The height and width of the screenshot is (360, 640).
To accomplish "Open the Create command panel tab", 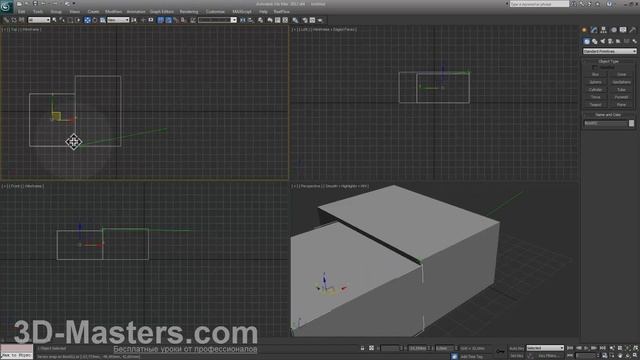I will 584,30.
